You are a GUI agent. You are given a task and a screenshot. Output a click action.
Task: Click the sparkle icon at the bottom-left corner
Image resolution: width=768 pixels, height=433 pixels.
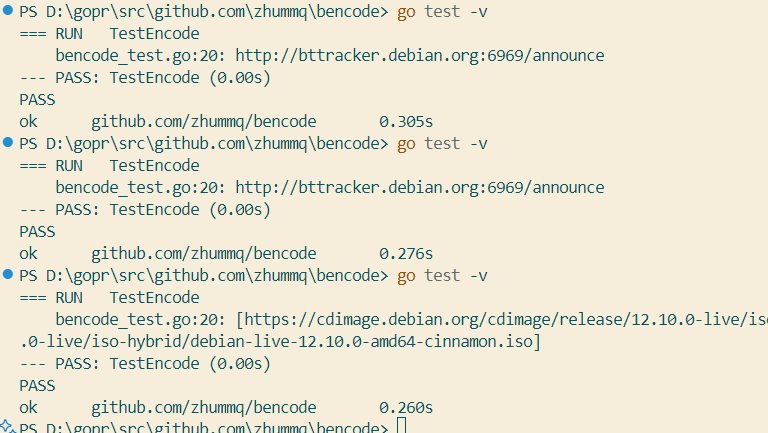point(6,427)
